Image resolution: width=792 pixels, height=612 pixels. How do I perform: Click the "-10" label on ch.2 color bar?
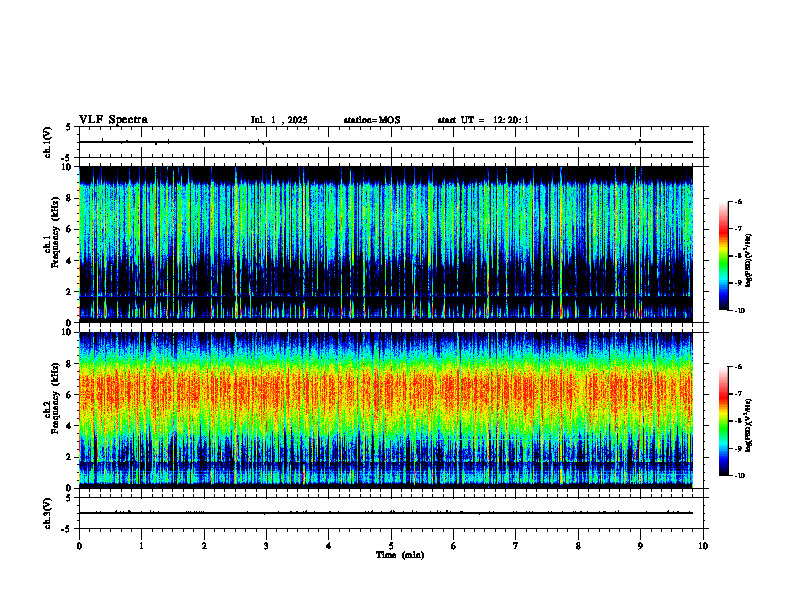click(739, 476)
